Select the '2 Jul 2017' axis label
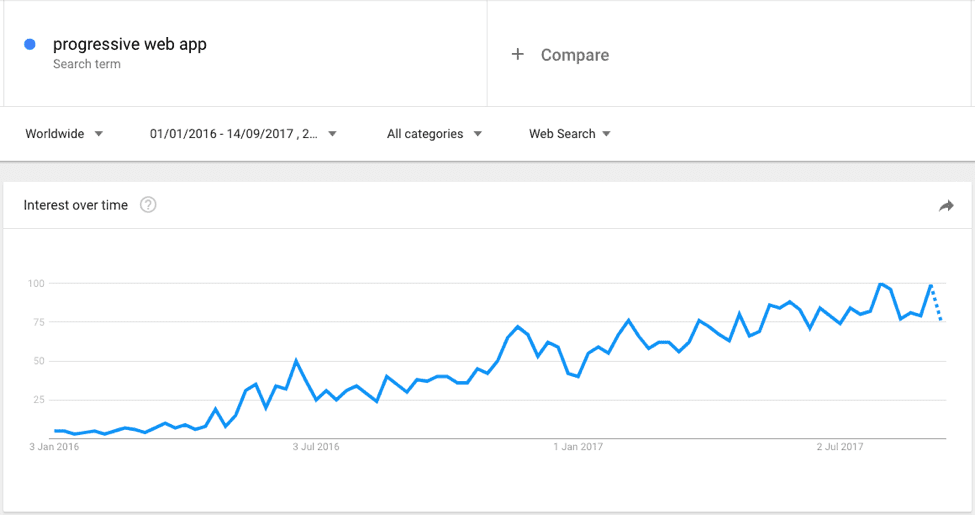This screenshot has width=975, height=515. [x=840, y=447]
